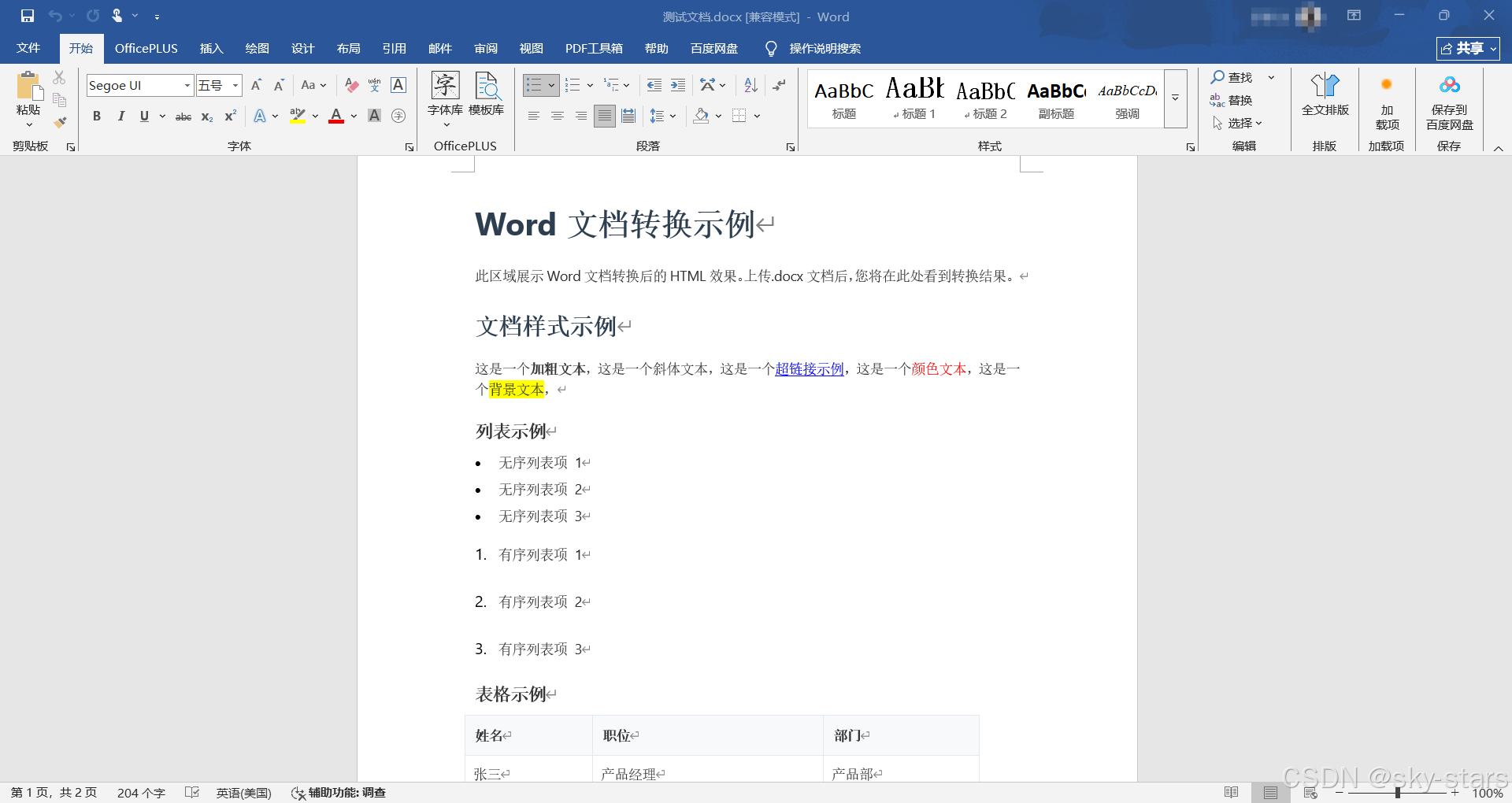The image size is (1512, 803).
Task: Apply yellow text highlight color
Action: click(x=297, y=116)
